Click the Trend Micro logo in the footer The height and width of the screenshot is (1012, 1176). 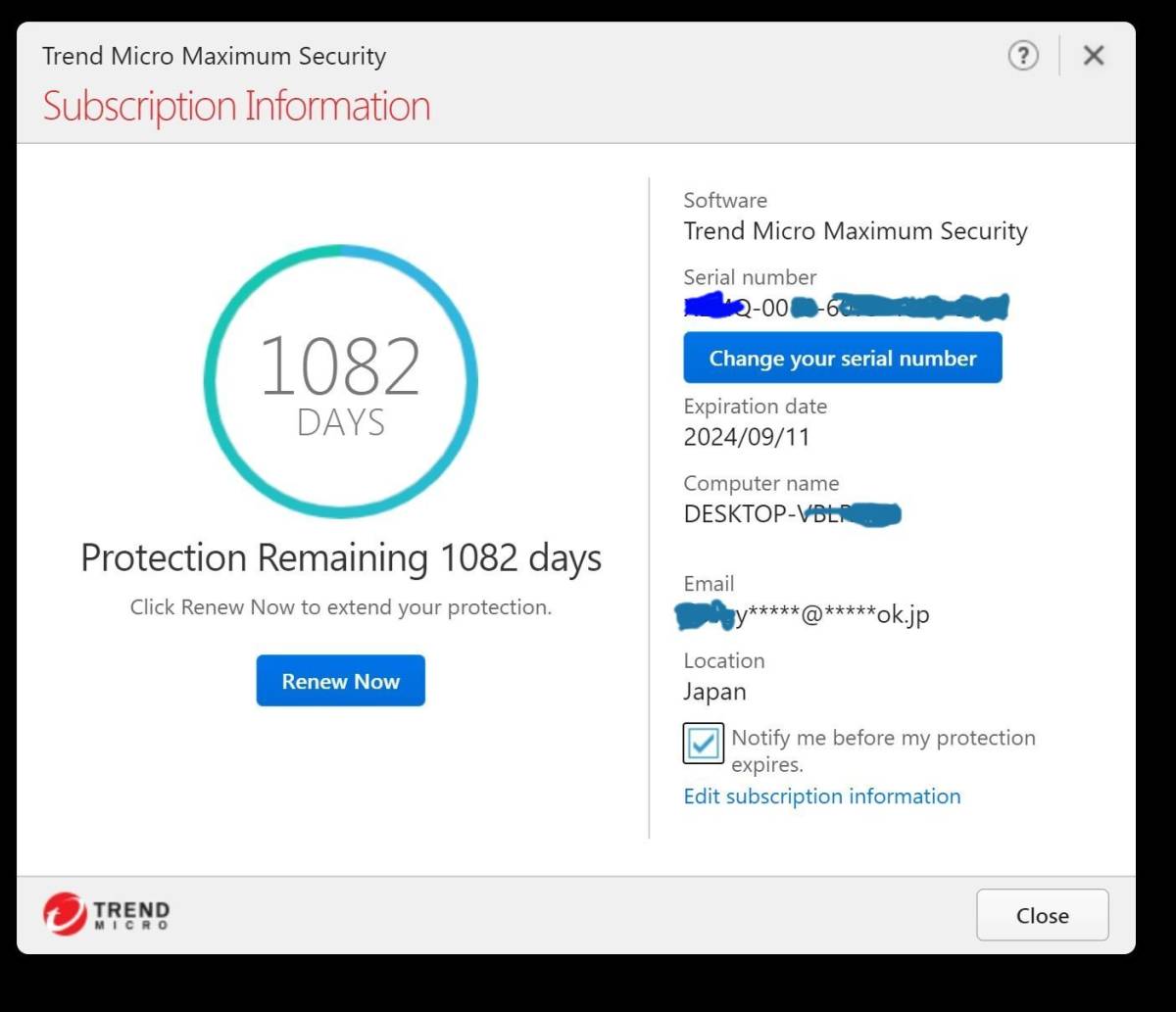[x=107, y=913]
